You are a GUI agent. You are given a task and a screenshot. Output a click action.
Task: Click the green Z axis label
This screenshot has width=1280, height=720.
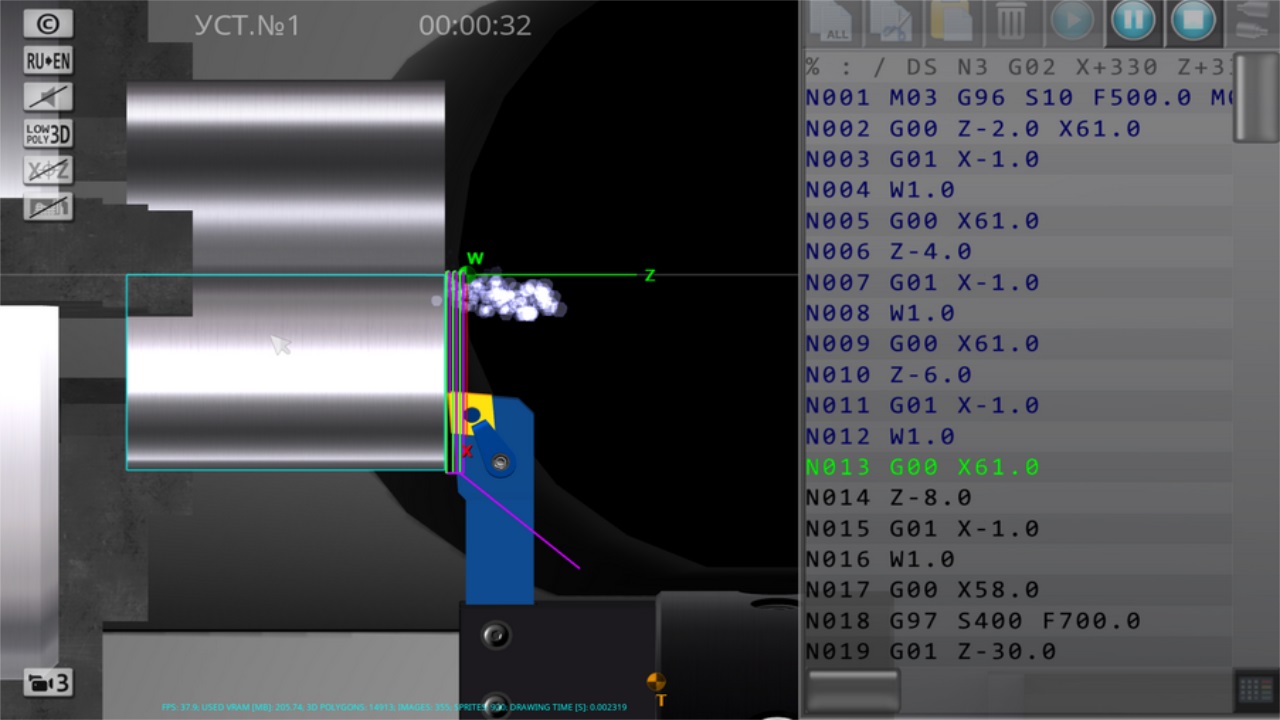tap(649, 276)
